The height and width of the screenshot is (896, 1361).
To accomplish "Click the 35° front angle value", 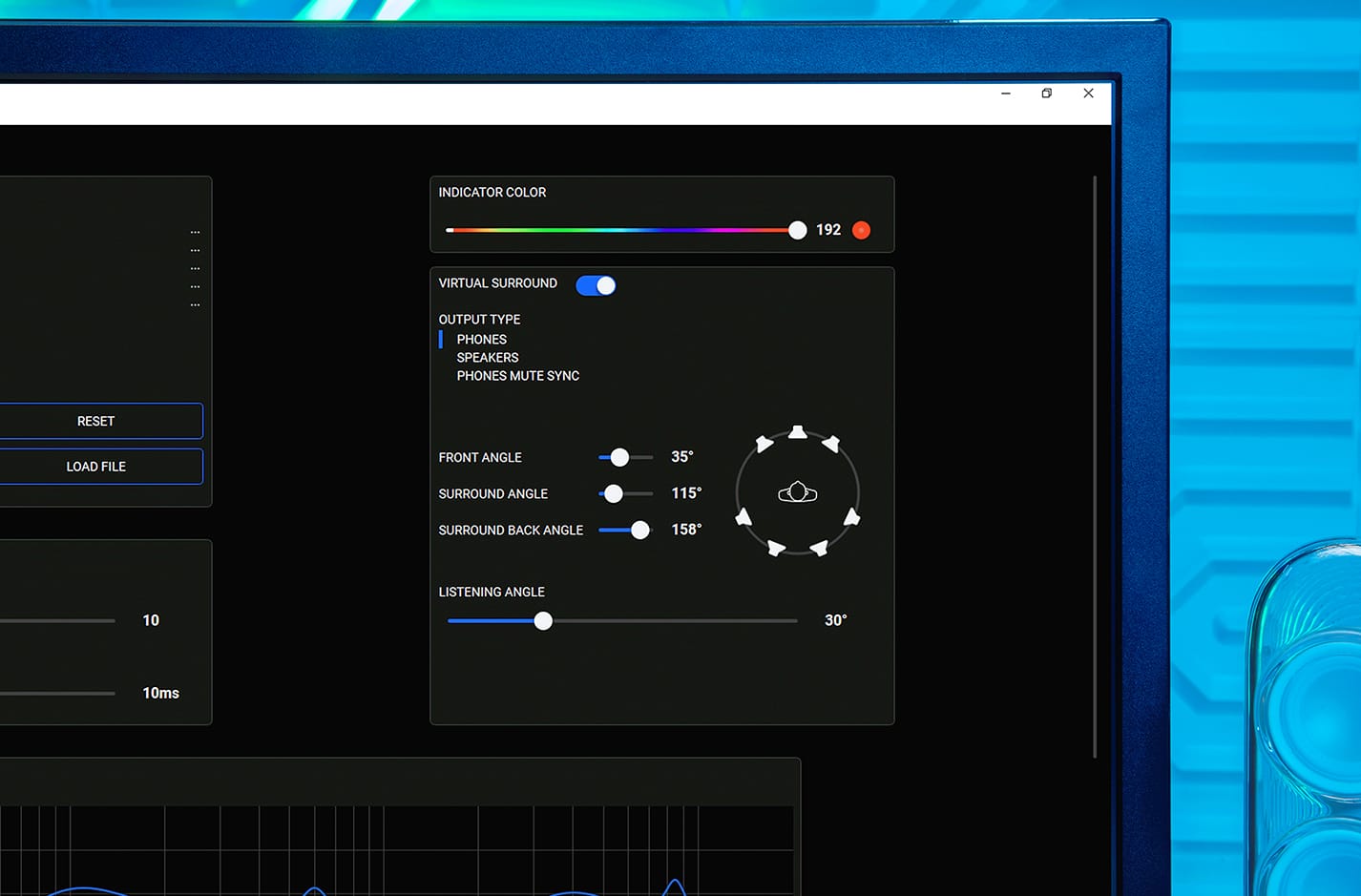I will pyautogui.click(x=682, y=457).
